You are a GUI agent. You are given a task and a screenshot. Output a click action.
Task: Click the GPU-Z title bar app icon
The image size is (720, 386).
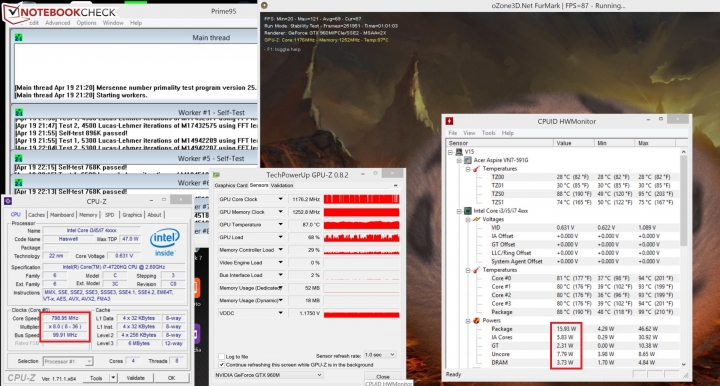[217, 175]
